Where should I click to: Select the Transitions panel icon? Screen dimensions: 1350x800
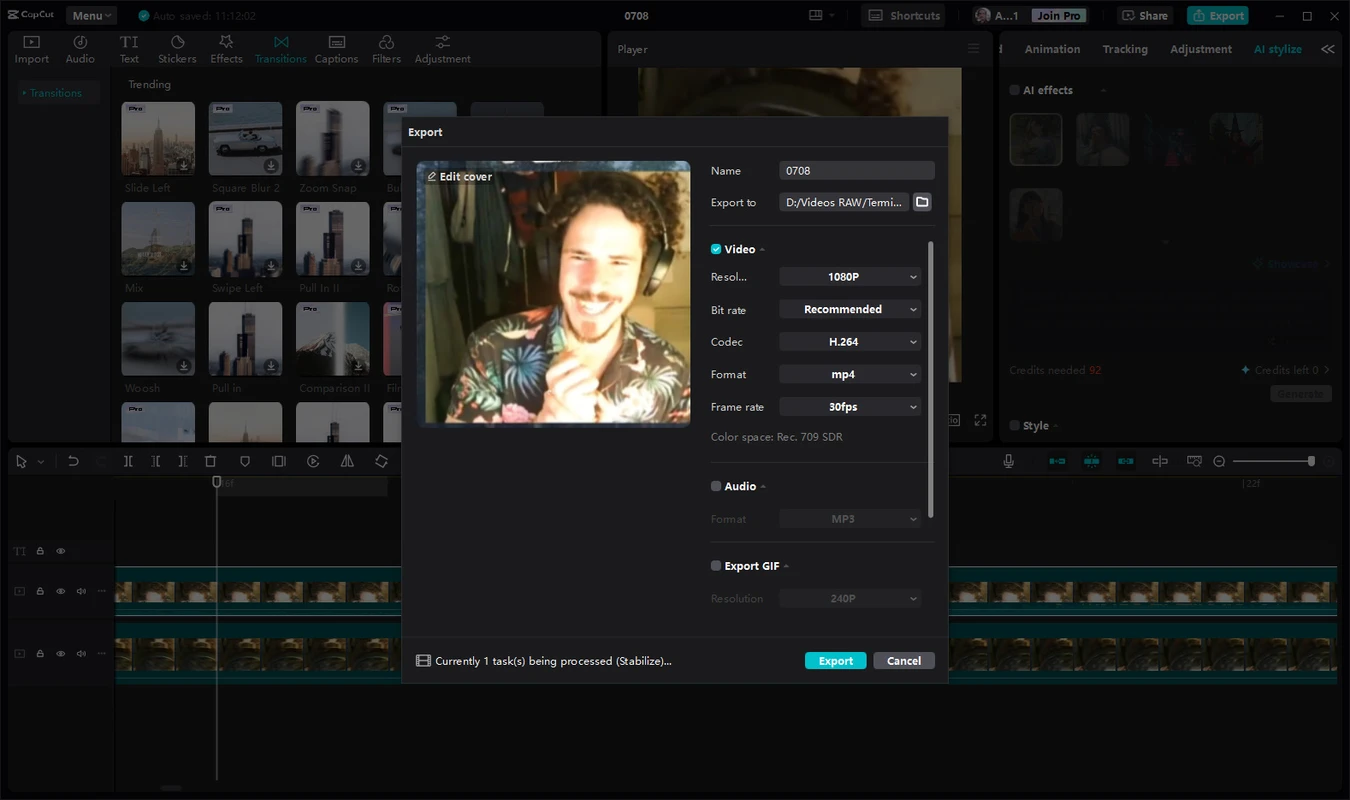click(x=280, y=47)
